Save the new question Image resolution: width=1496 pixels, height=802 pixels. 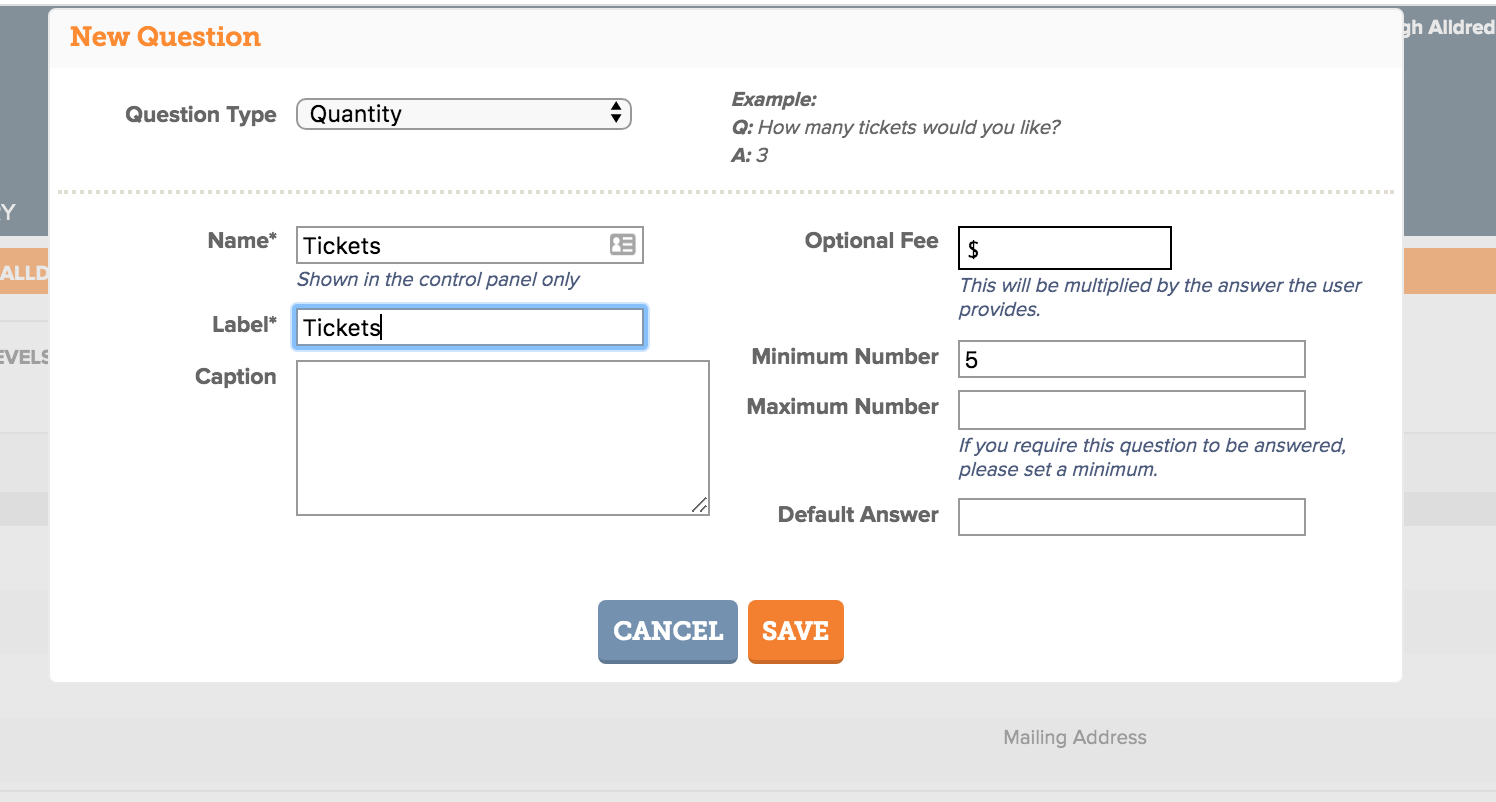pyautogui.click(x=796, y=631)
